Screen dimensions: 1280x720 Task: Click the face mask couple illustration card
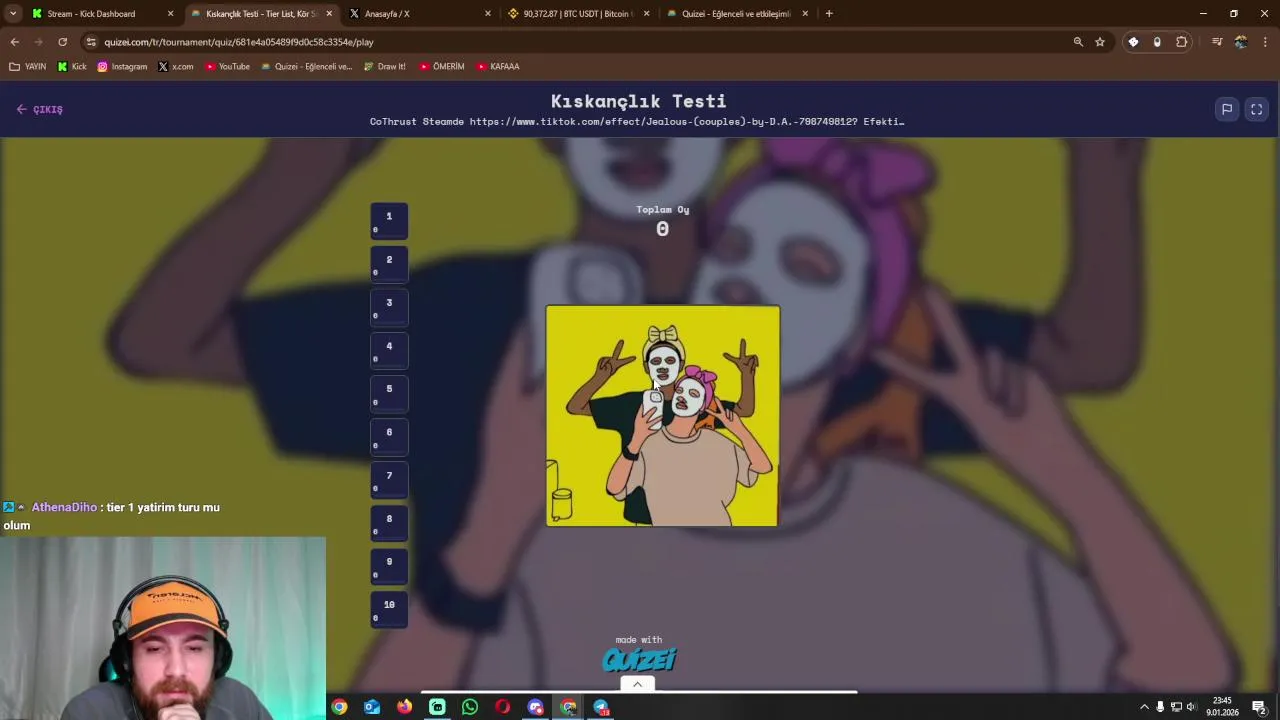[662, 415]
